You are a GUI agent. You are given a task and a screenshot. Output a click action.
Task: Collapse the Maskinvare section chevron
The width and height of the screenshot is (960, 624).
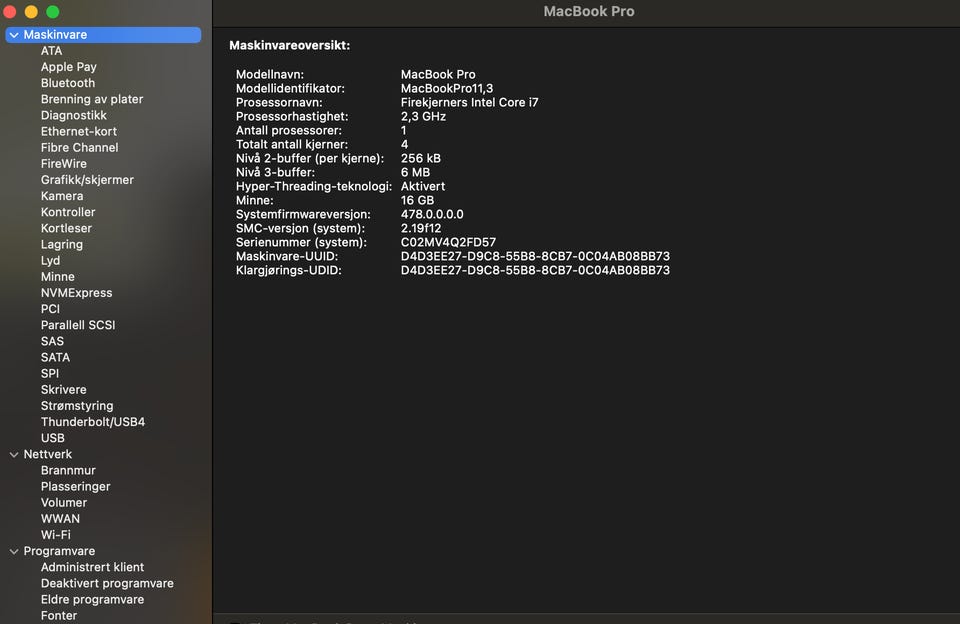pyautogui.click(x=13, y=35)
